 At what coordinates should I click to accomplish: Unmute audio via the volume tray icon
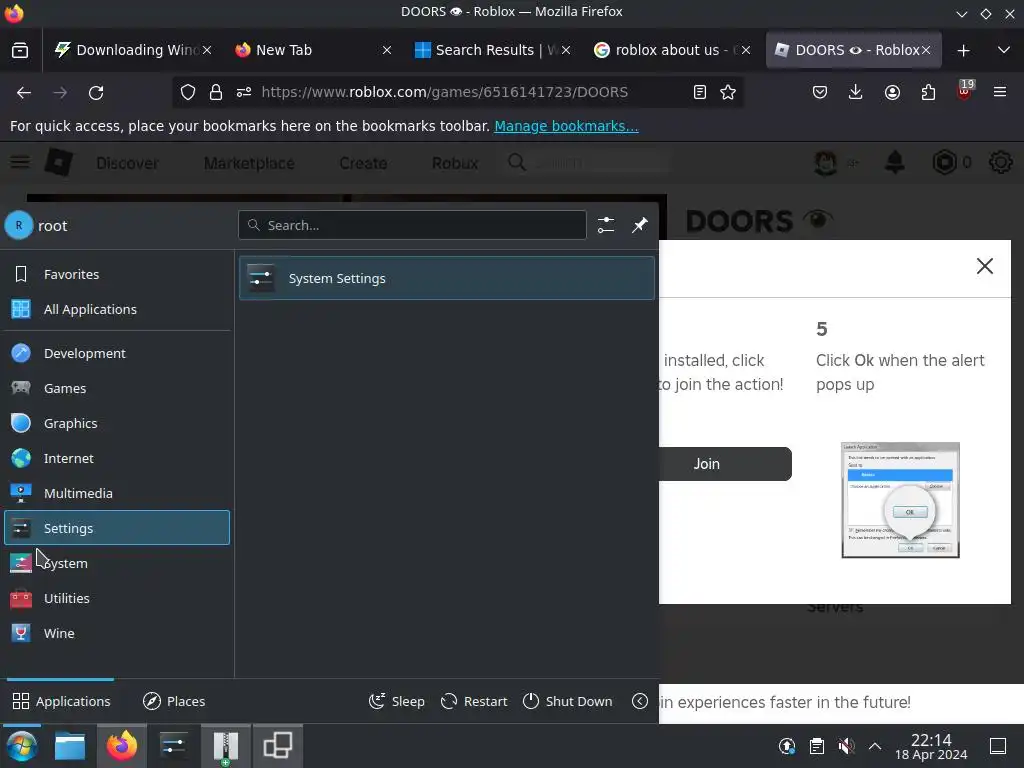click(x=846, y=746)
